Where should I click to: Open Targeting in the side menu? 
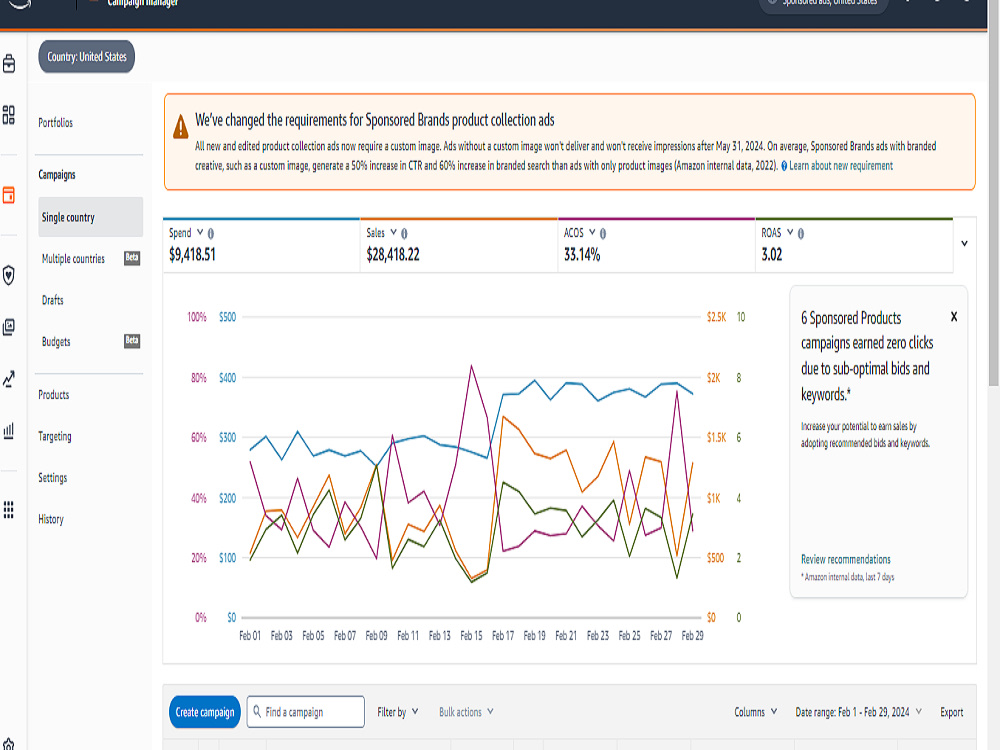[x=55, y=436]
